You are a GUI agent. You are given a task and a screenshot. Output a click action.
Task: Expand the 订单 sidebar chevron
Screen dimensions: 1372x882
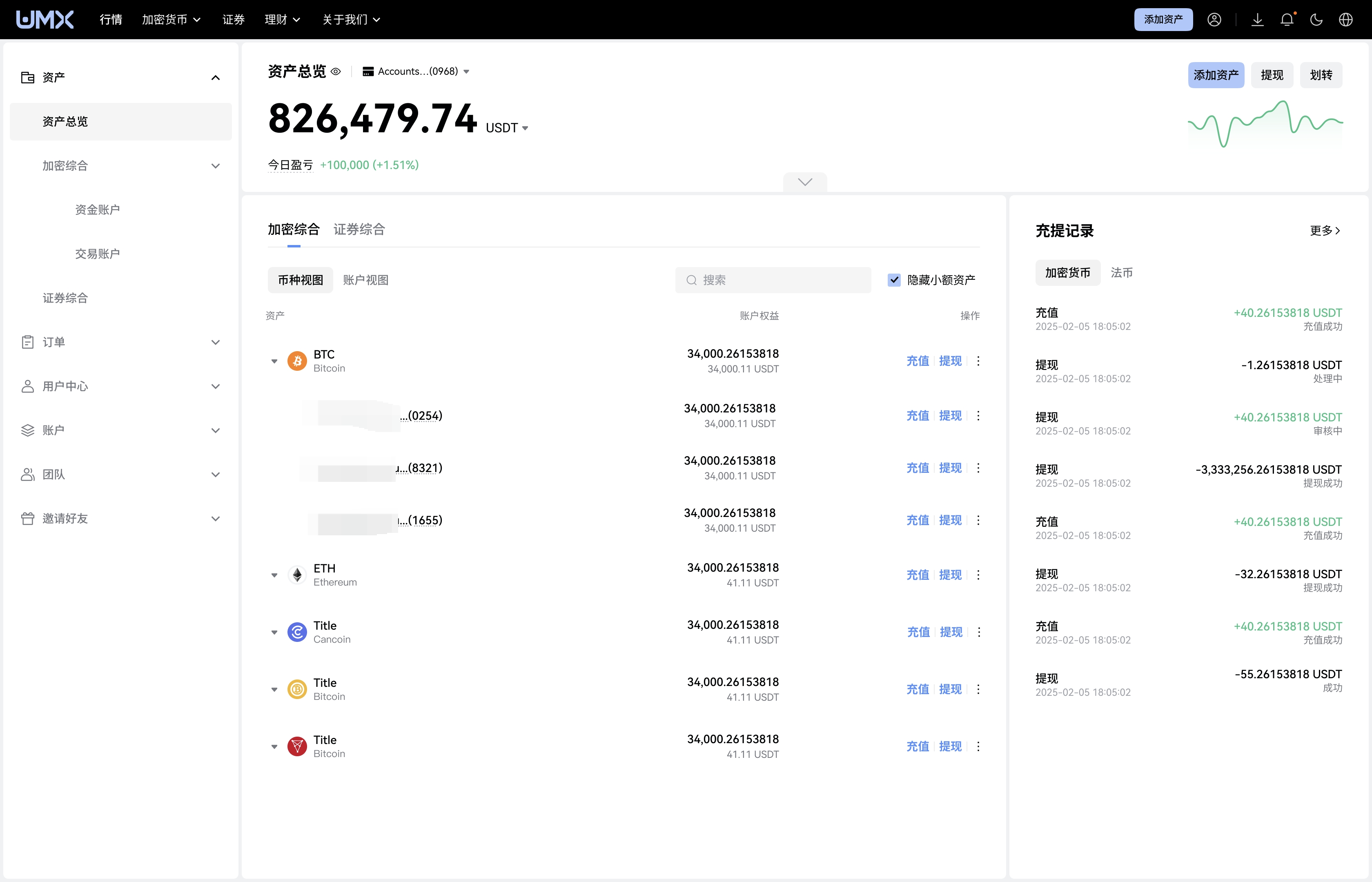click(215, 342)
